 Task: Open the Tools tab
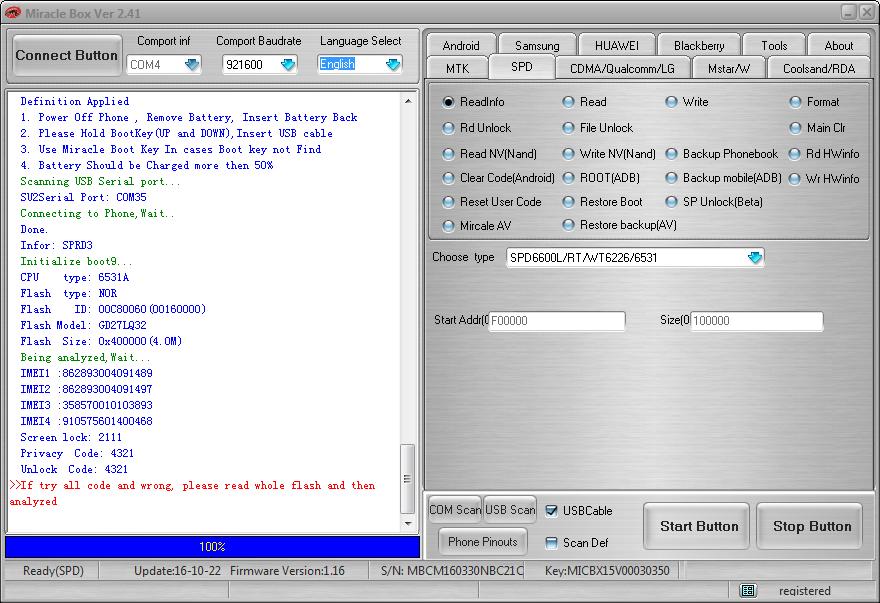coord(774,45)
